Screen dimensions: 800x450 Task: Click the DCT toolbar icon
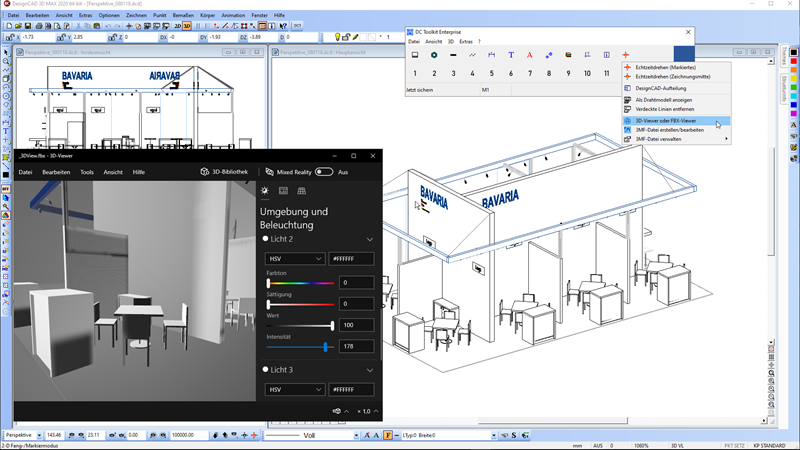point(297,26)
